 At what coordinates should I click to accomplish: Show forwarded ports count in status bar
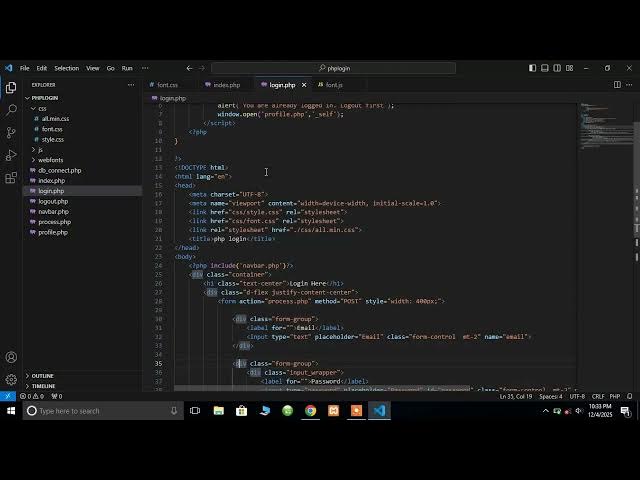(x=57, y=396)
